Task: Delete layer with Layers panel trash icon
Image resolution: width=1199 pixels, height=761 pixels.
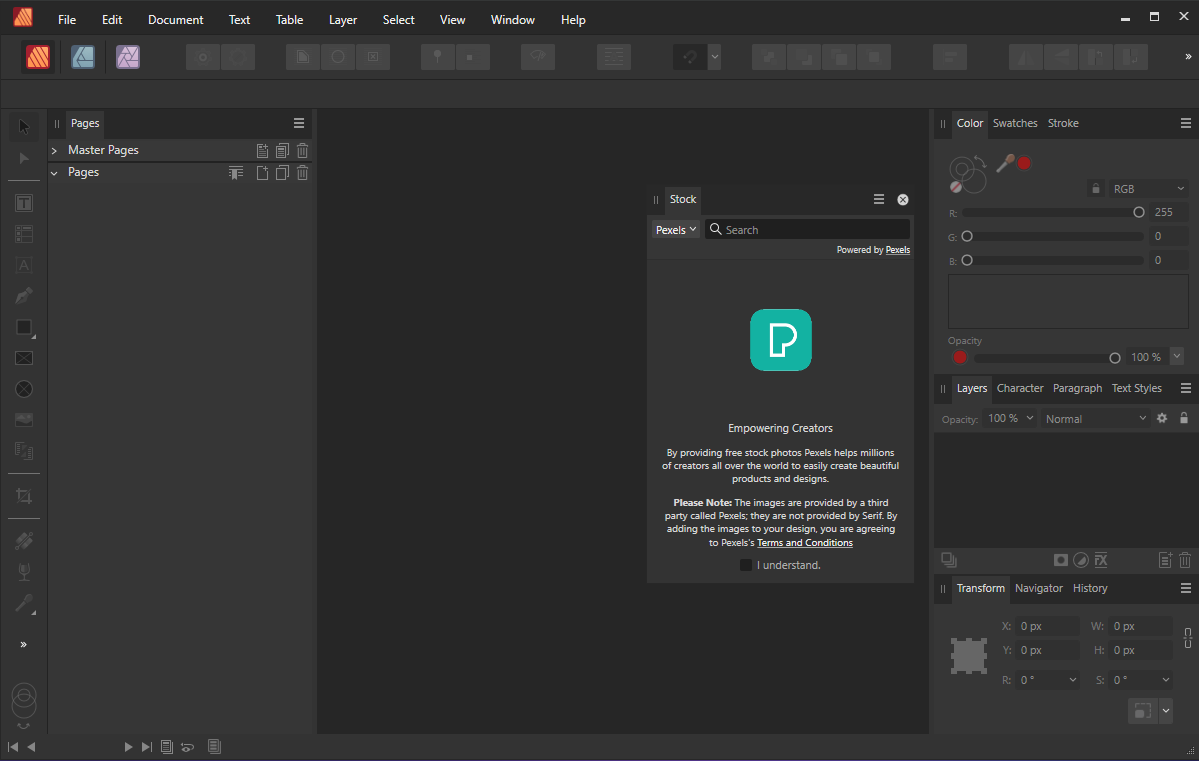Action: click(x=1185, y=561)
